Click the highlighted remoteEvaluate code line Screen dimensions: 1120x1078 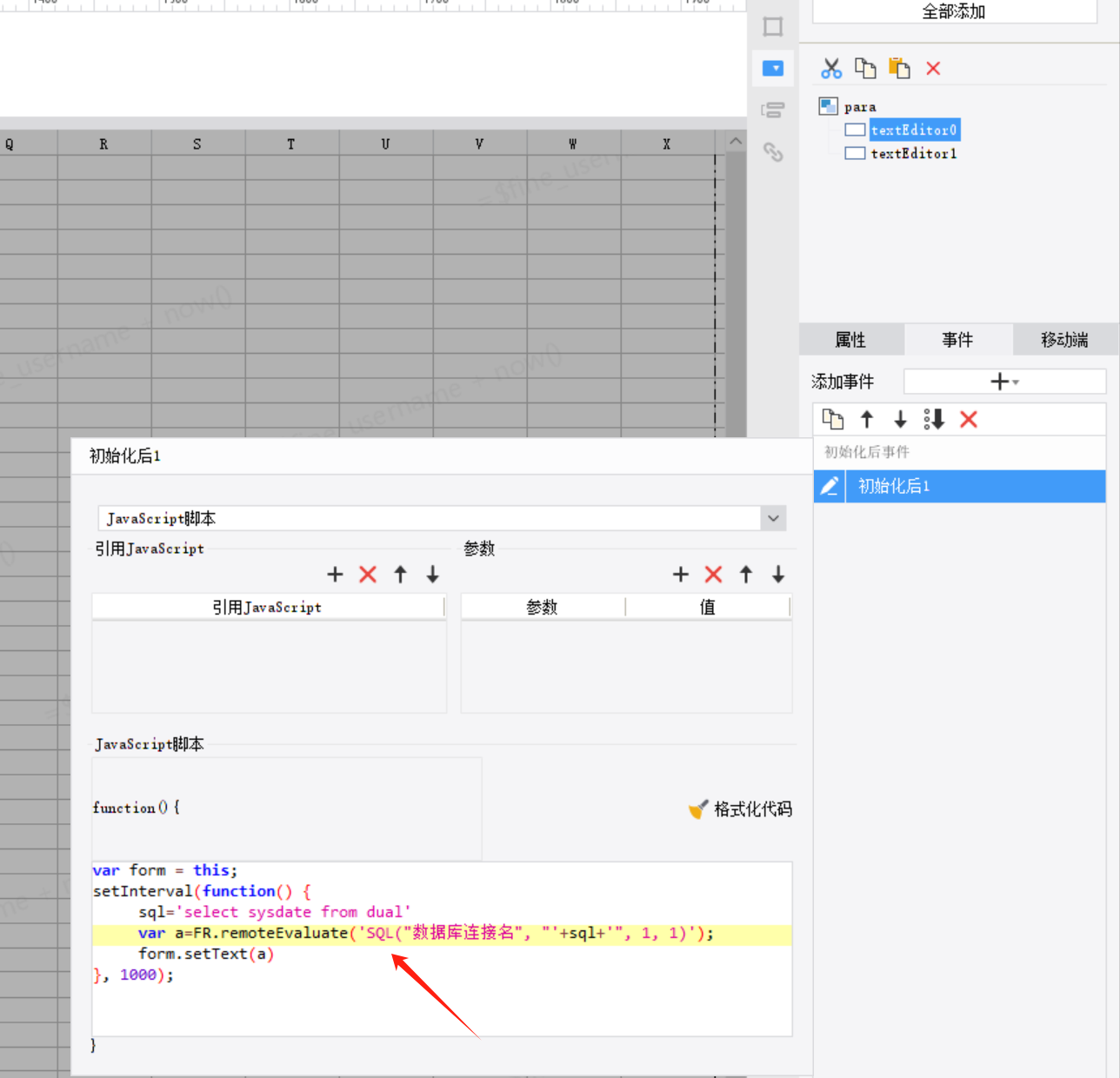[442, 934]
